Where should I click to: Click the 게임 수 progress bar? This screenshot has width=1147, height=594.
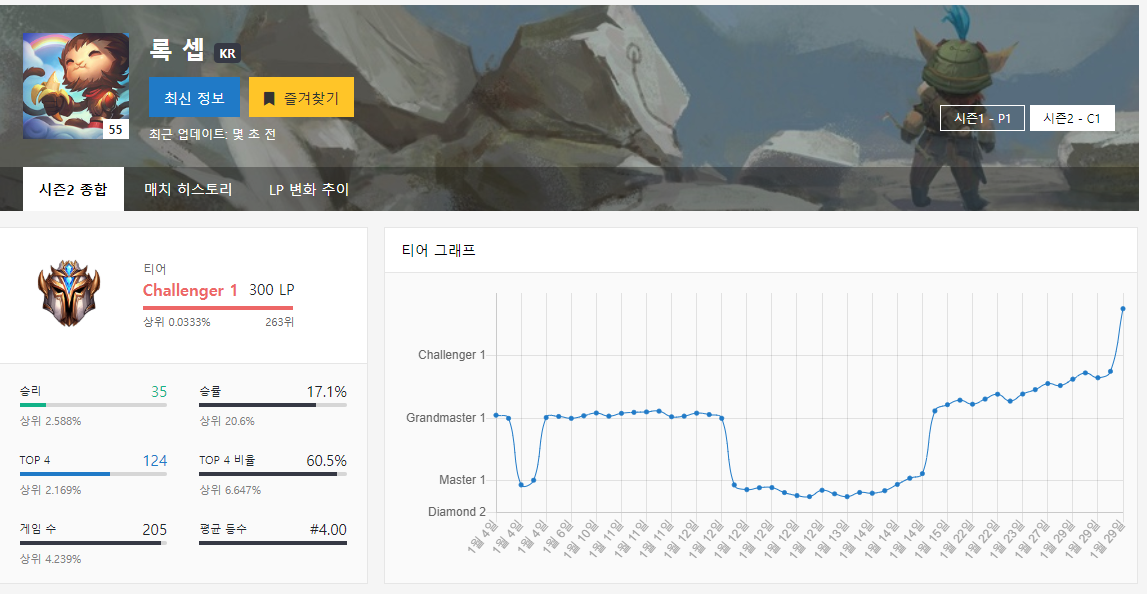pos(93,543)
